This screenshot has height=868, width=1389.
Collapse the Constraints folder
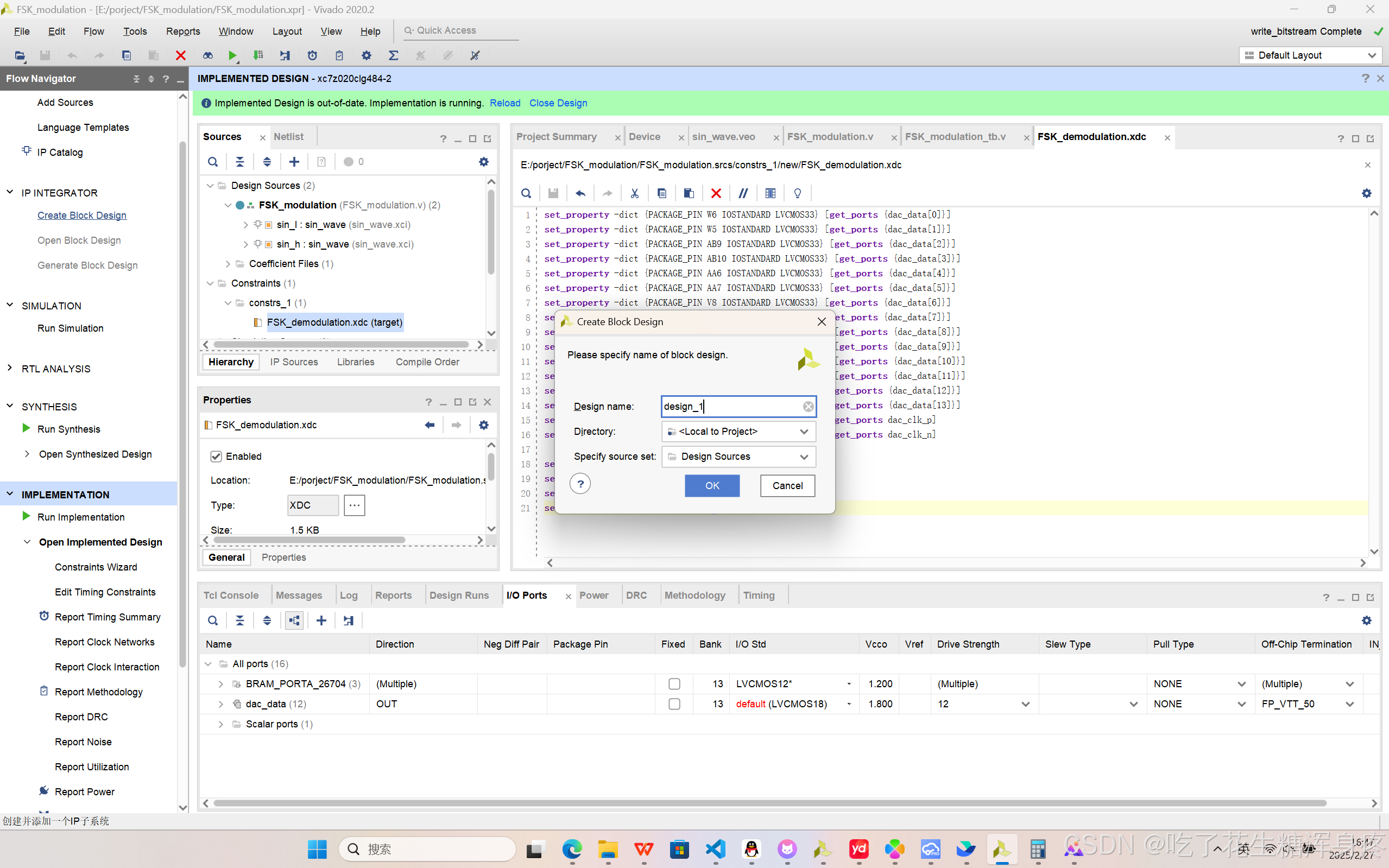pos(210,283)
